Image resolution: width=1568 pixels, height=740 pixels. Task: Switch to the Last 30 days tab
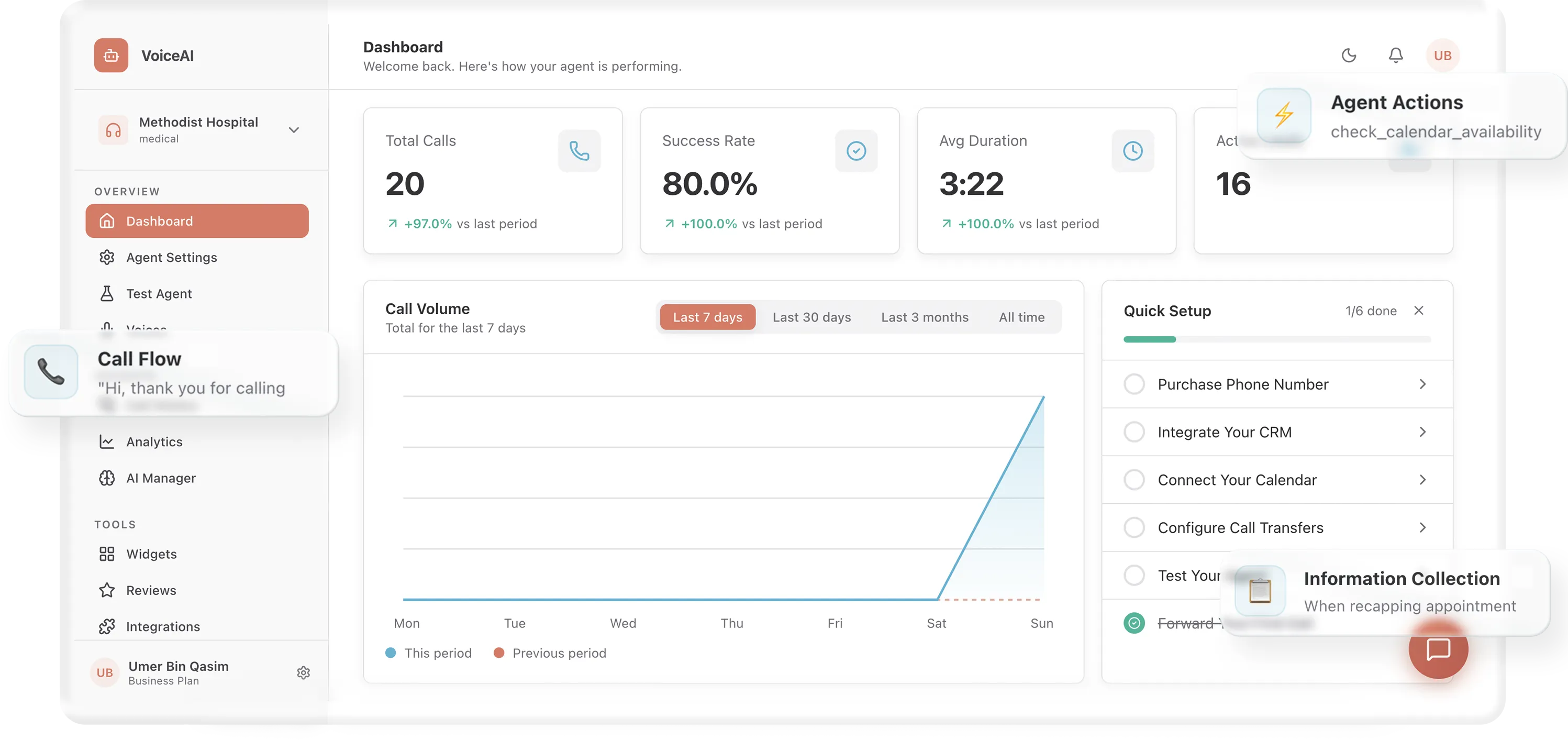click(811, 317)
